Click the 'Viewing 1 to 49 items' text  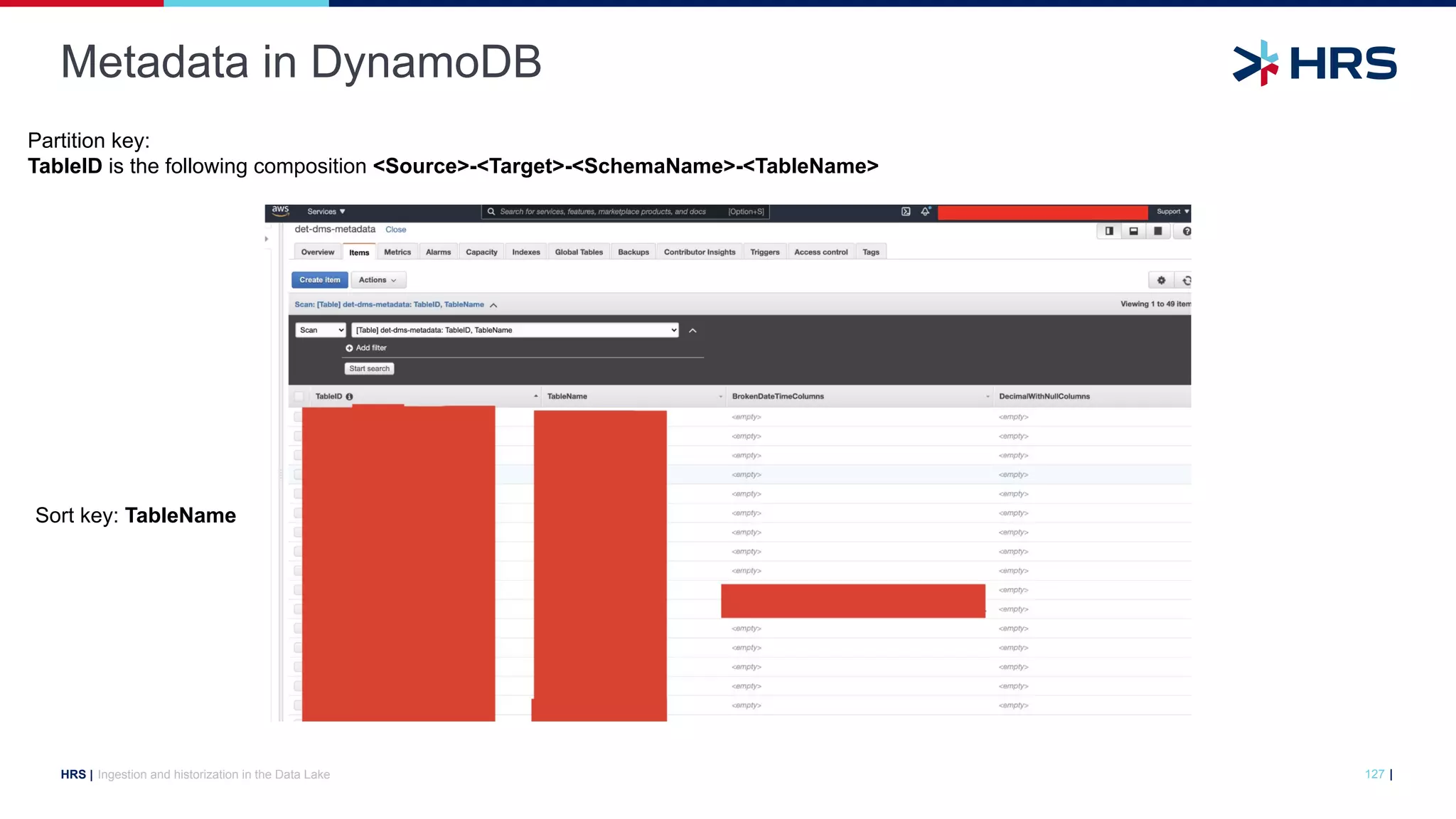pos(1155,304)
